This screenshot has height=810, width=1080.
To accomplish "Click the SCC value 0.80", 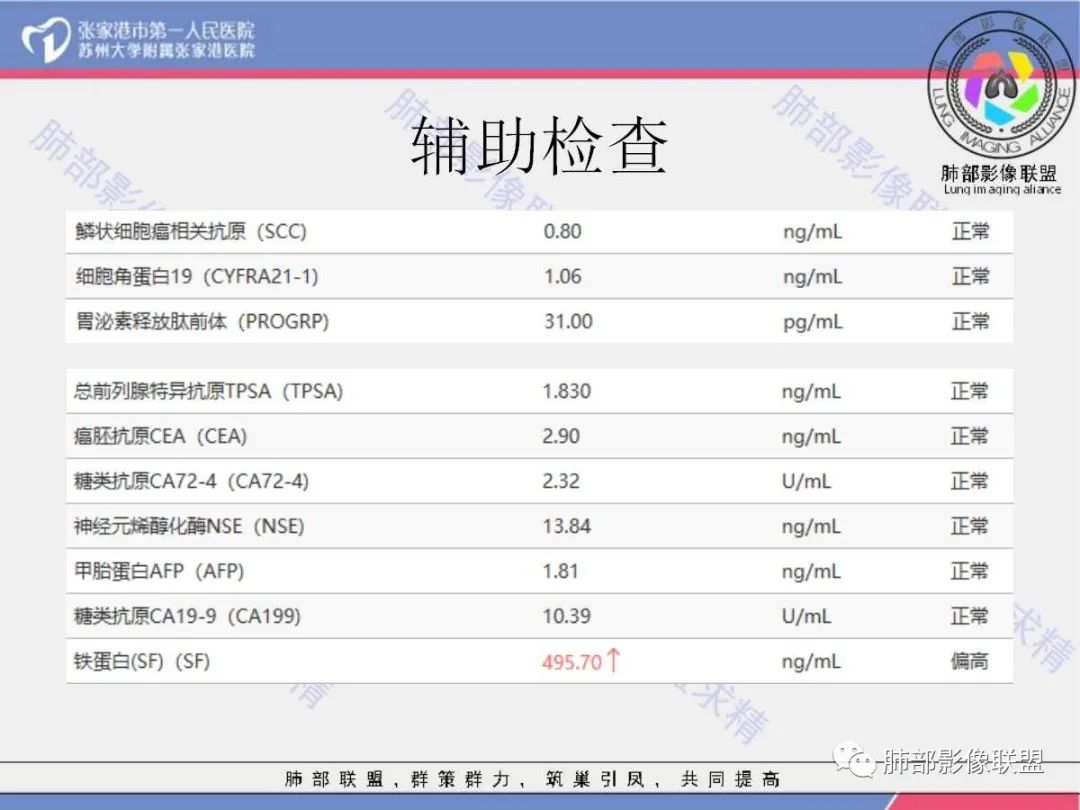I will click(x=562, y=231).
